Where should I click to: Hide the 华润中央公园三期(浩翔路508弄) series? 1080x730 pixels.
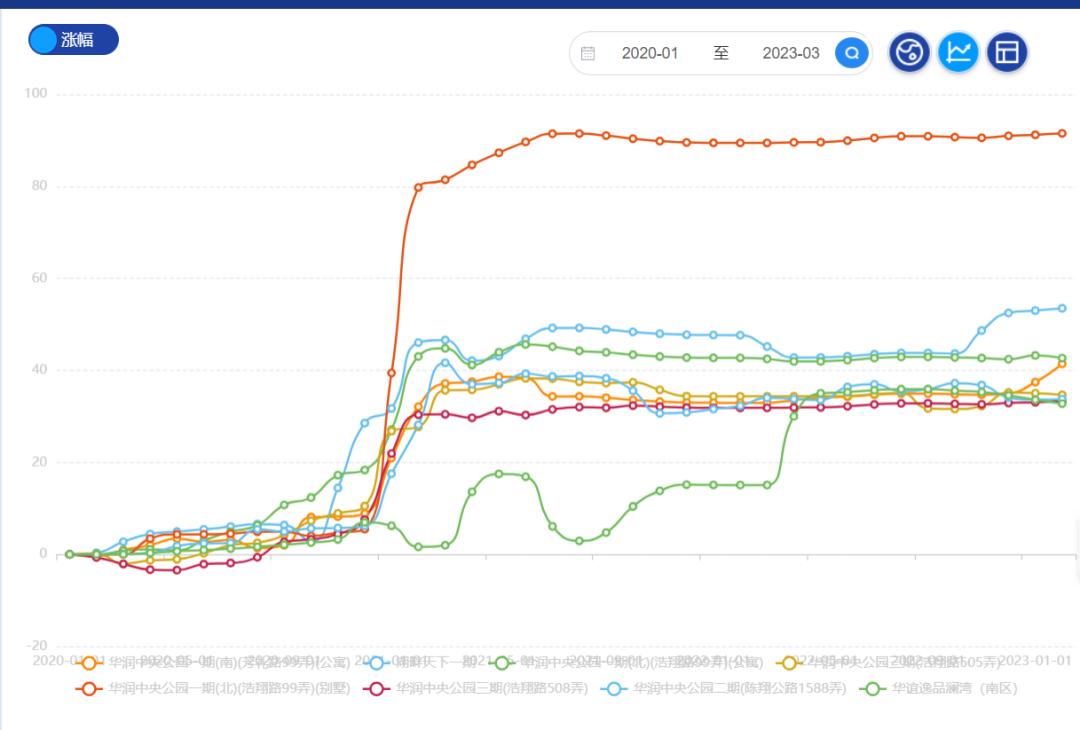click(377, 688)
